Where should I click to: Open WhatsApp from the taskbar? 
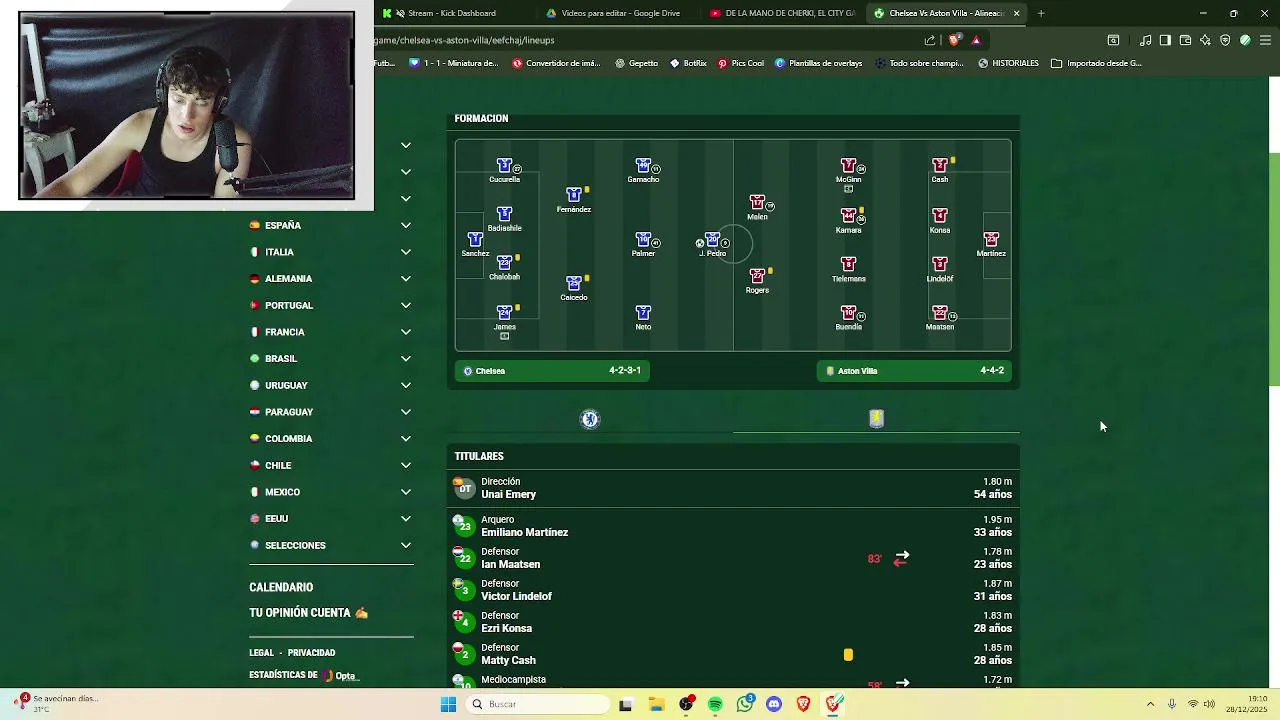pos(745,704)
